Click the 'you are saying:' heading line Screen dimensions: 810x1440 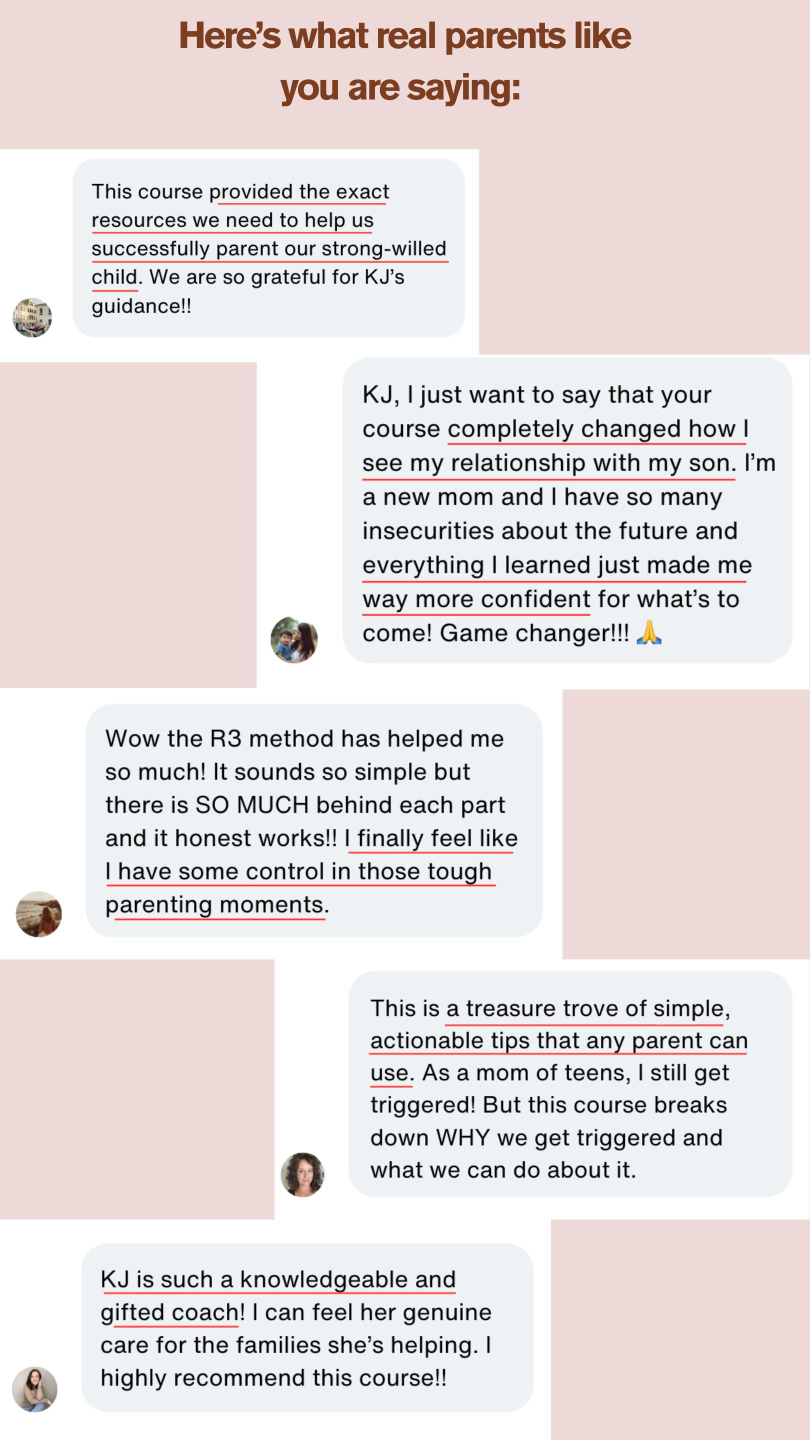pos(400,88)
